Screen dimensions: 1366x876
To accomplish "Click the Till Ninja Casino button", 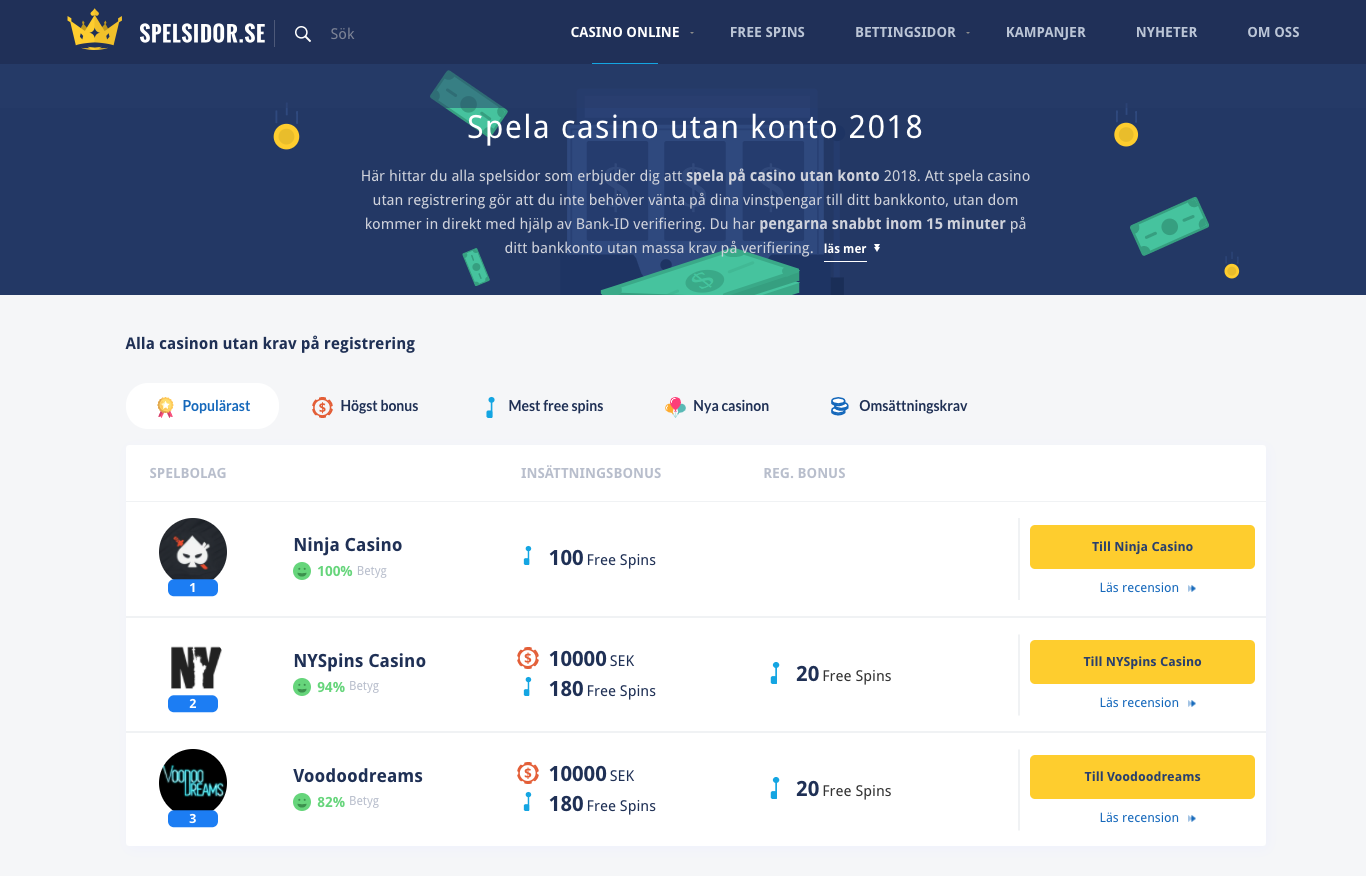I will (x=1142, y=547).
